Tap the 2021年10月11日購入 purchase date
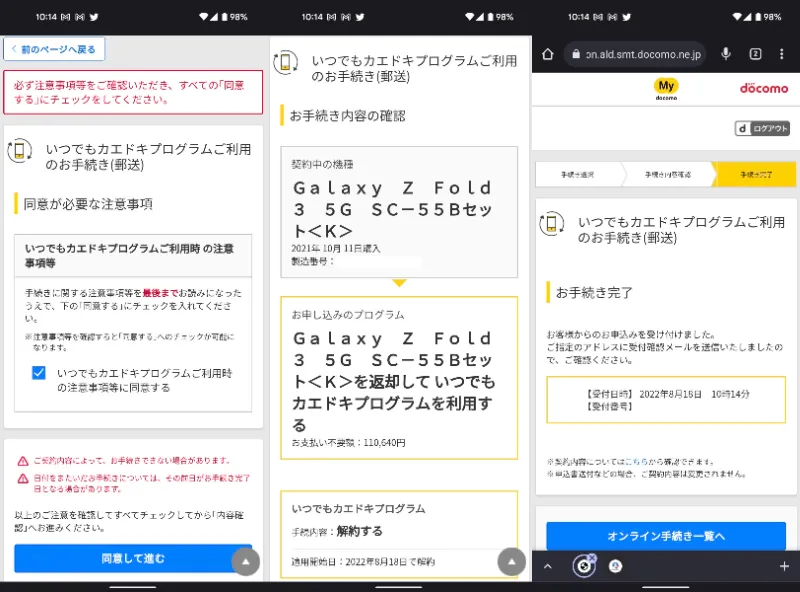 point(336,249)
